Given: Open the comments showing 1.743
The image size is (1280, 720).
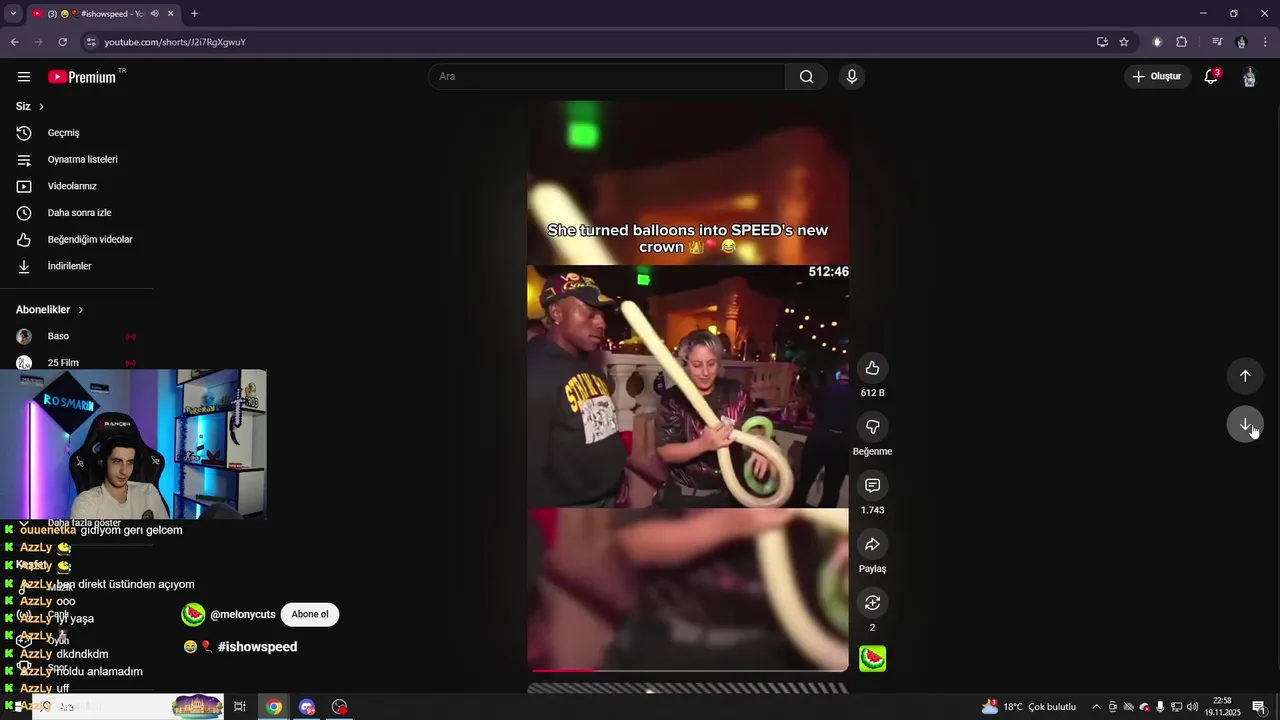Looking at the screenshot, I should 872,485.
